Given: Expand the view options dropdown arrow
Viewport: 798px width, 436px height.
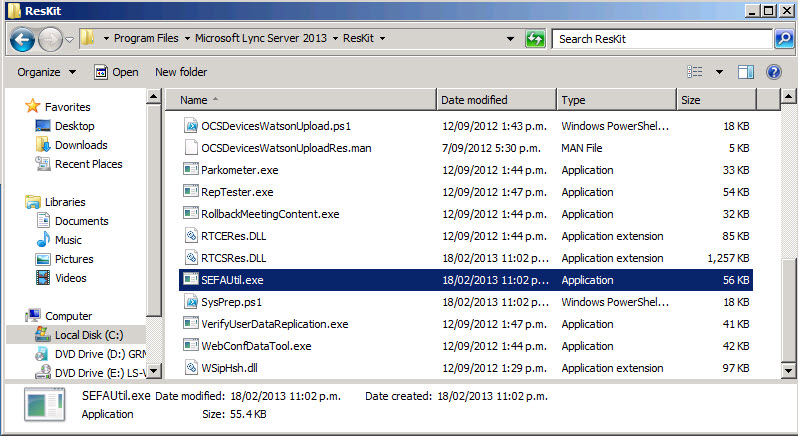Looking at the screenshot, I should [x=719, y=72].
